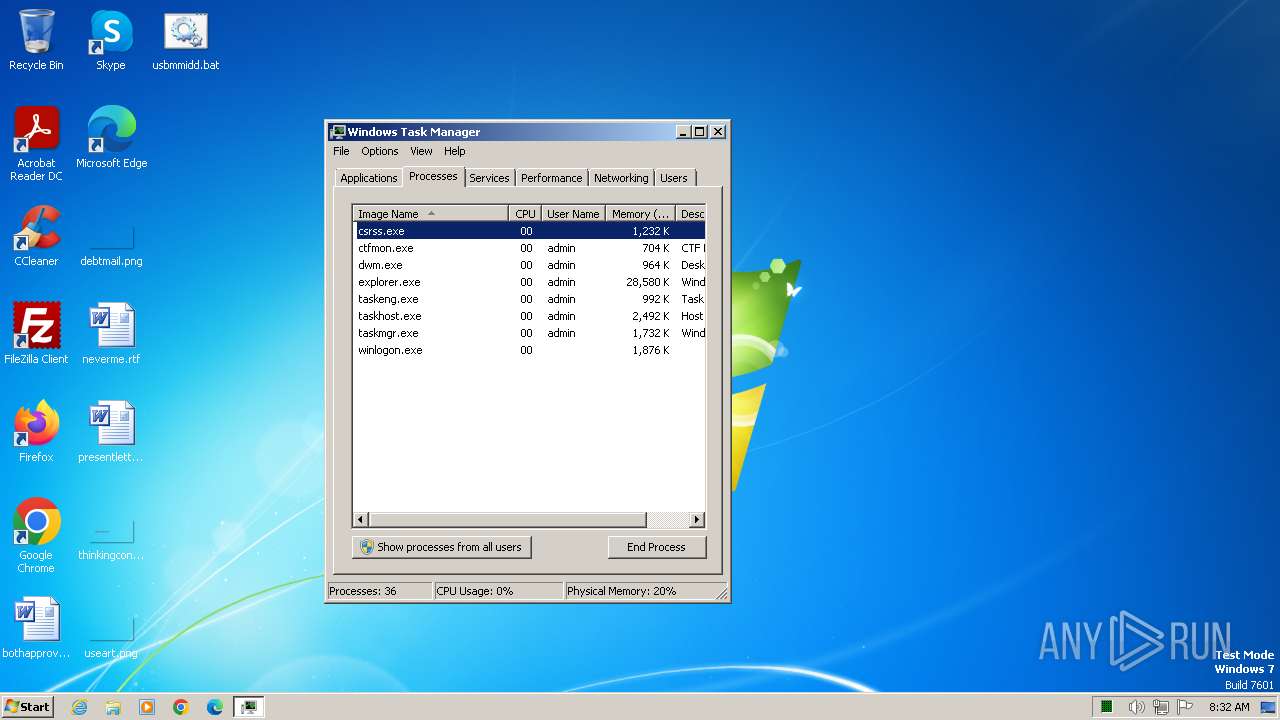Viewport: 1280px width, 720px height.
Task: Open media player from the taskbar
Action: [147, 707]
